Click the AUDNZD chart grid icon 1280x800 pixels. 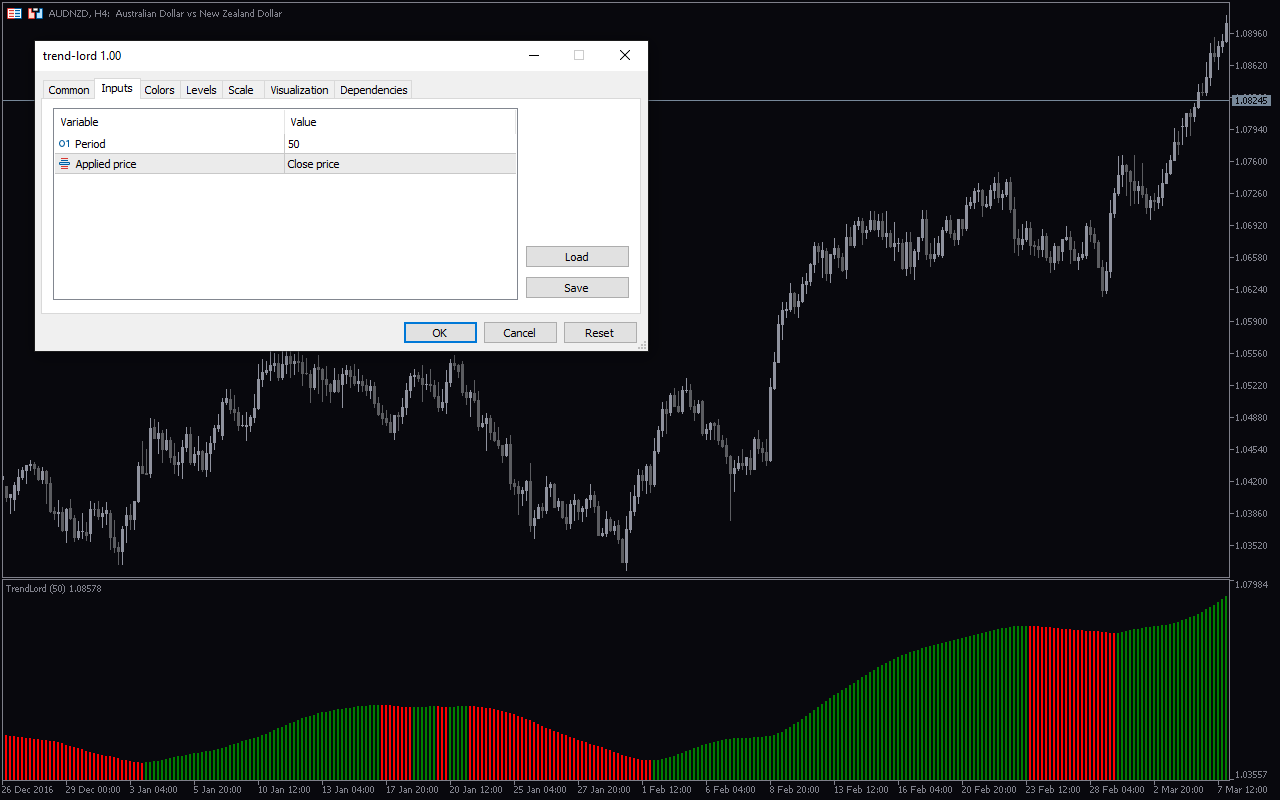[x=14, y=14]
